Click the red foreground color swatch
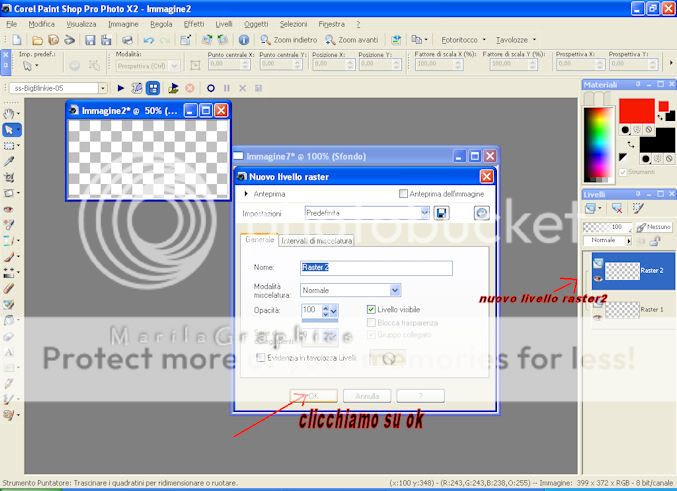This screenshot has width=677, height=491. click(636, 111)
